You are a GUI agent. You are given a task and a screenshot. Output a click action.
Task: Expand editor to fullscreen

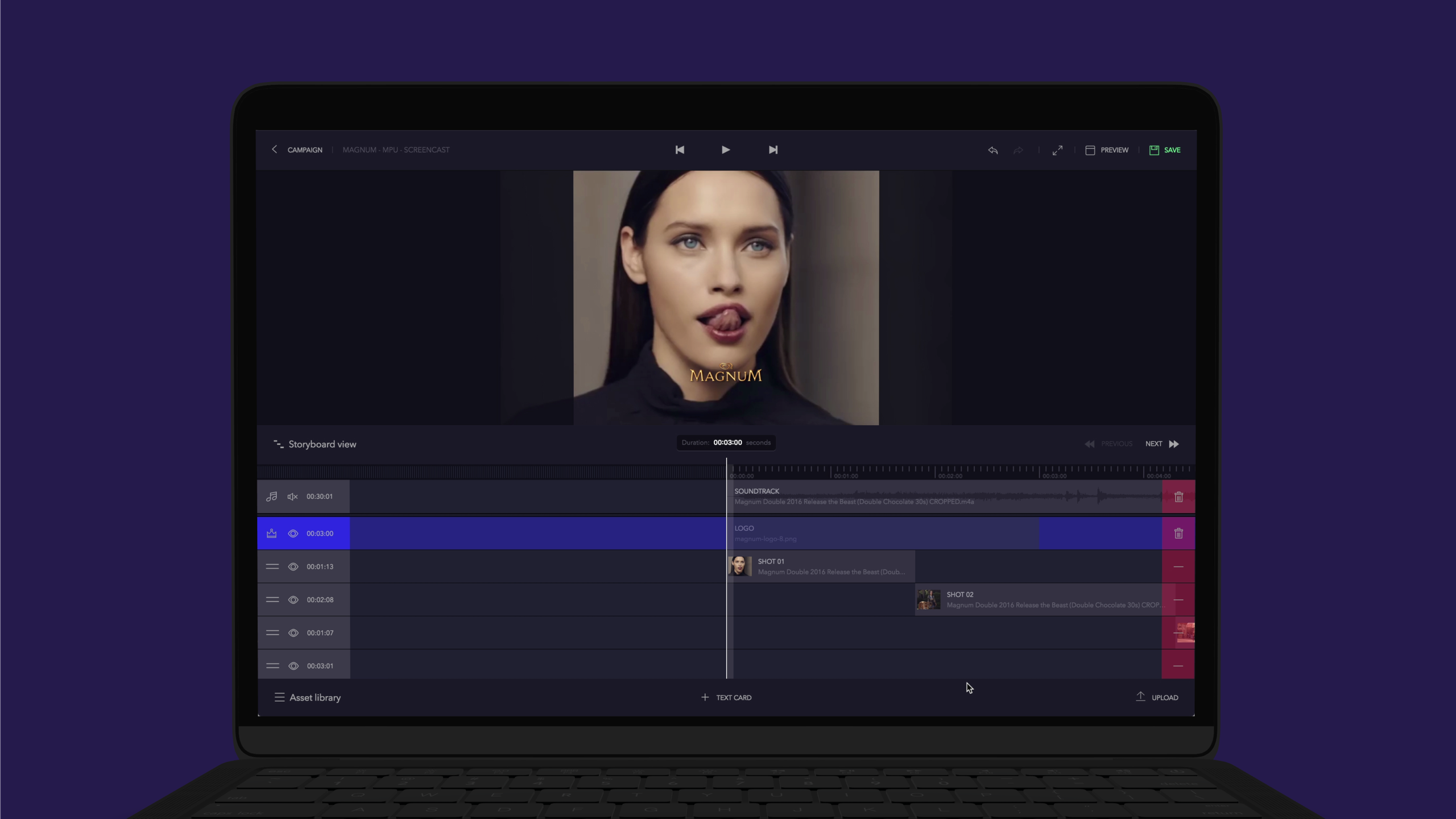click(x=1057, y=150)
